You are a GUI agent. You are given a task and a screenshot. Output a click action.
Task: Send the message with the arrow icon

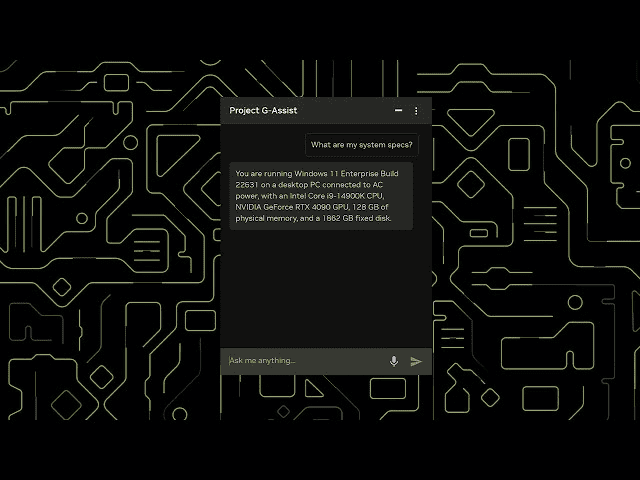[416, 361]
